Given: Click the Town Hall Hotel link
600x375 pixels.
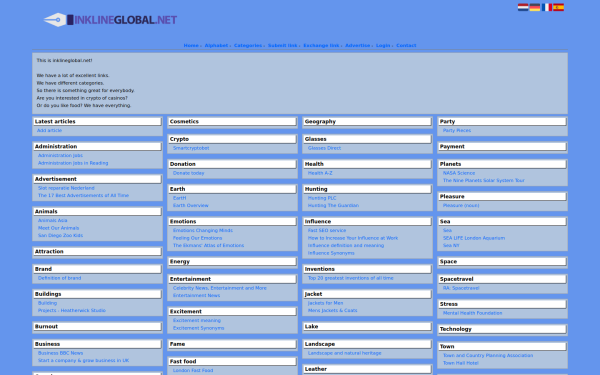Looking at the screenshot, I should (461, 363).
